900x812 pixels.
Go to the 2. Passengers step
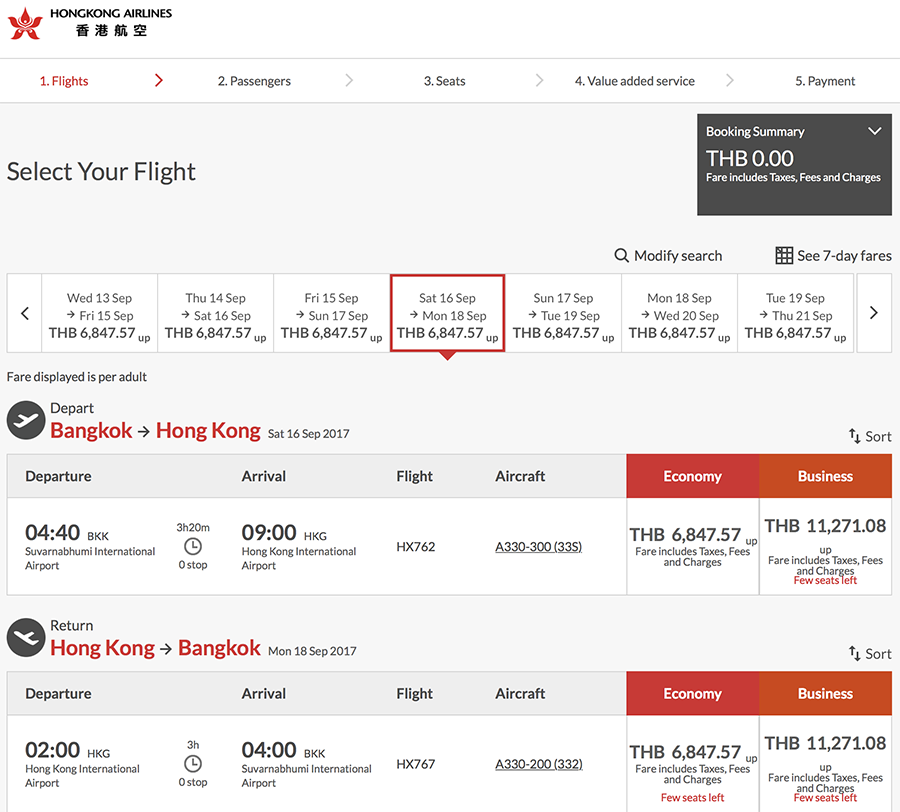(254, 81)
